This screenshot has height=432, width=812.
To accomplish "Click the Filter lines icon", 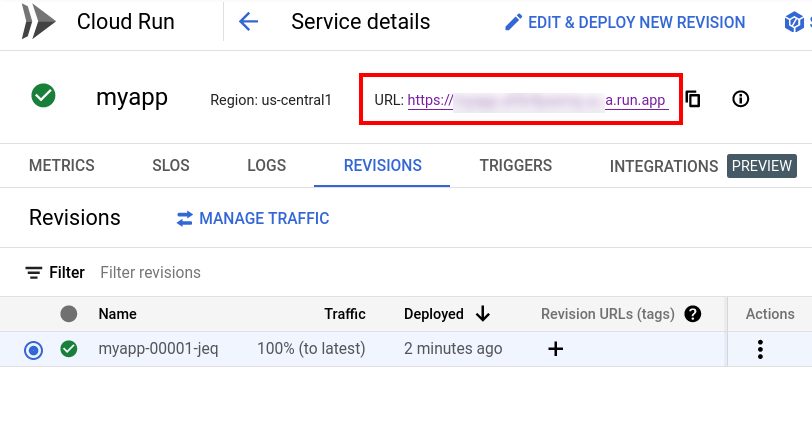I will pyautogui.click(x=34, y=272).
